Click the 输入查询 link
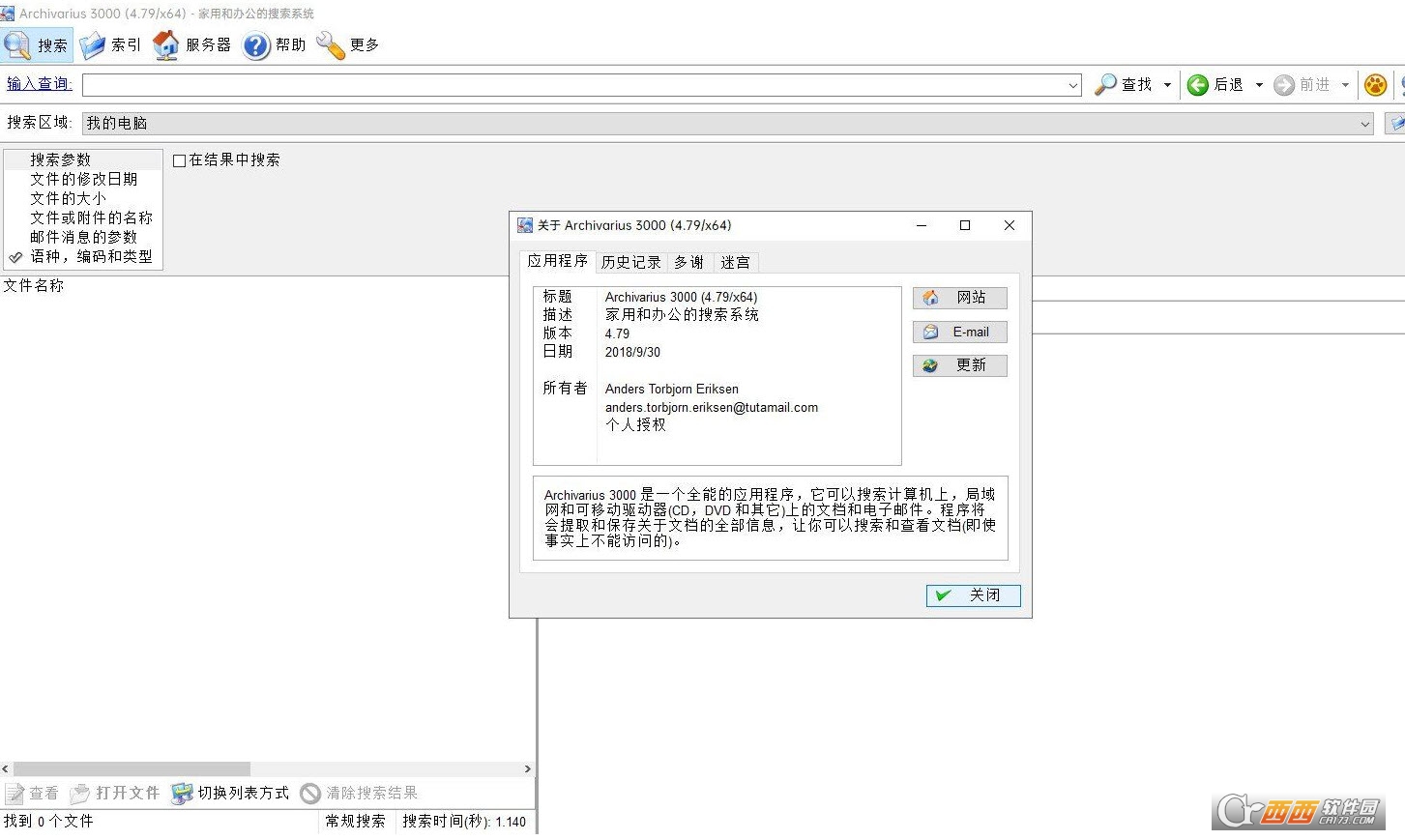1405x840 pixels. pos(40,84)
